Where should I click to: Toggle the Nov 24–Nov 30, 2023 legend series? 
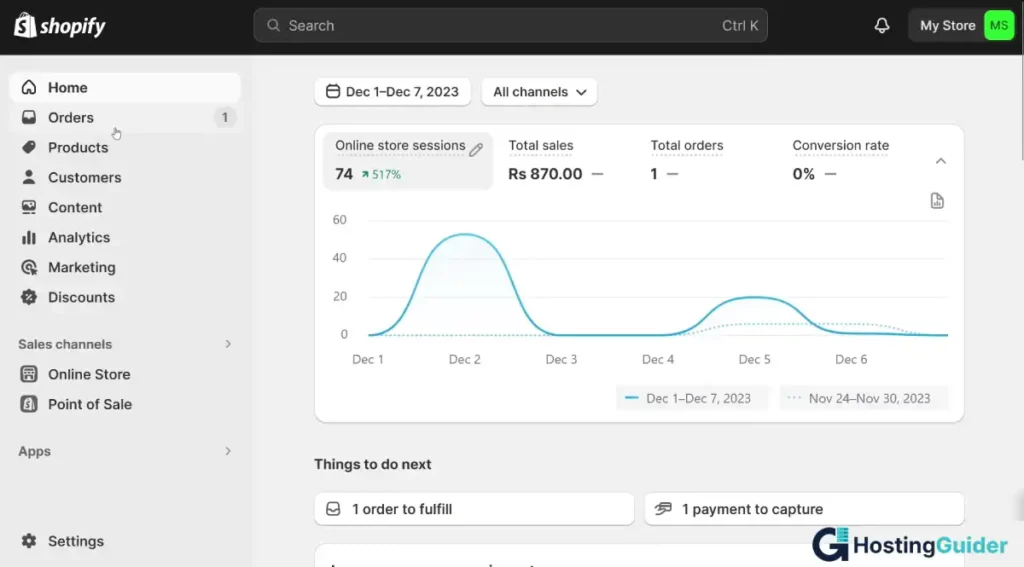863,398
